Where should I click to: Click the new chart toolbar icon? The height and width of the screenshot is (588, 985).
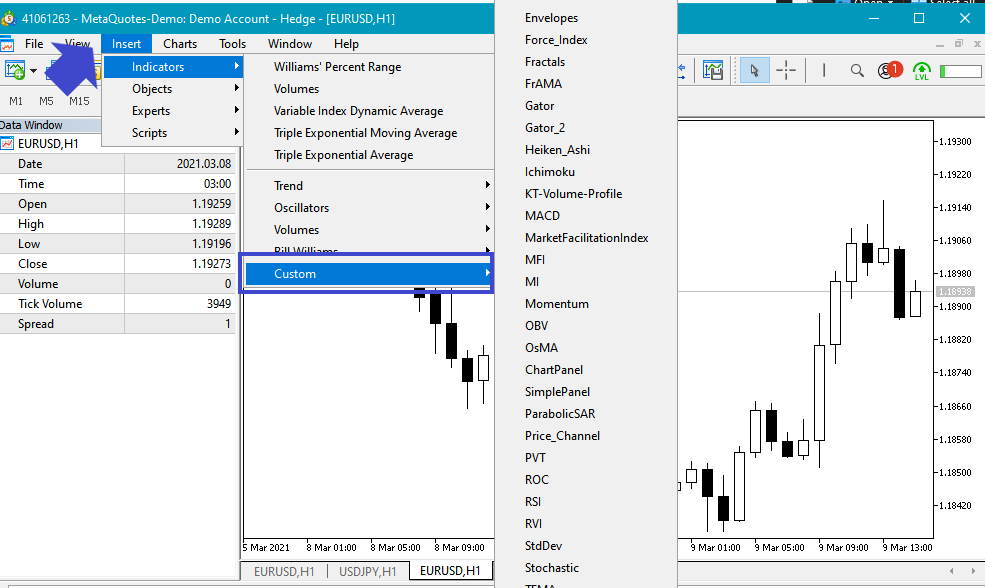(15, 70)
